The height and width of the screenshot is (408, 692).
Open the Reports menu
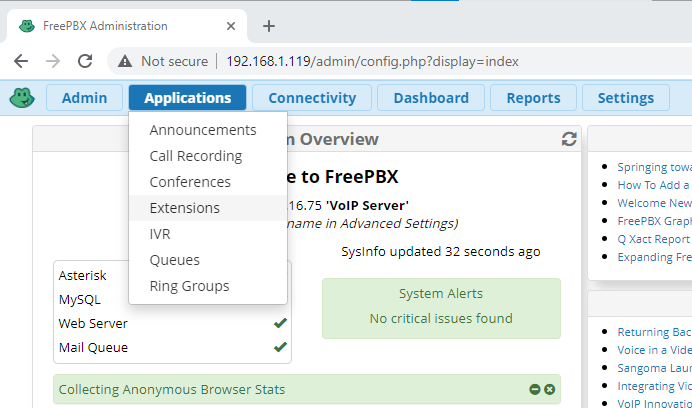tap(534, 98)
